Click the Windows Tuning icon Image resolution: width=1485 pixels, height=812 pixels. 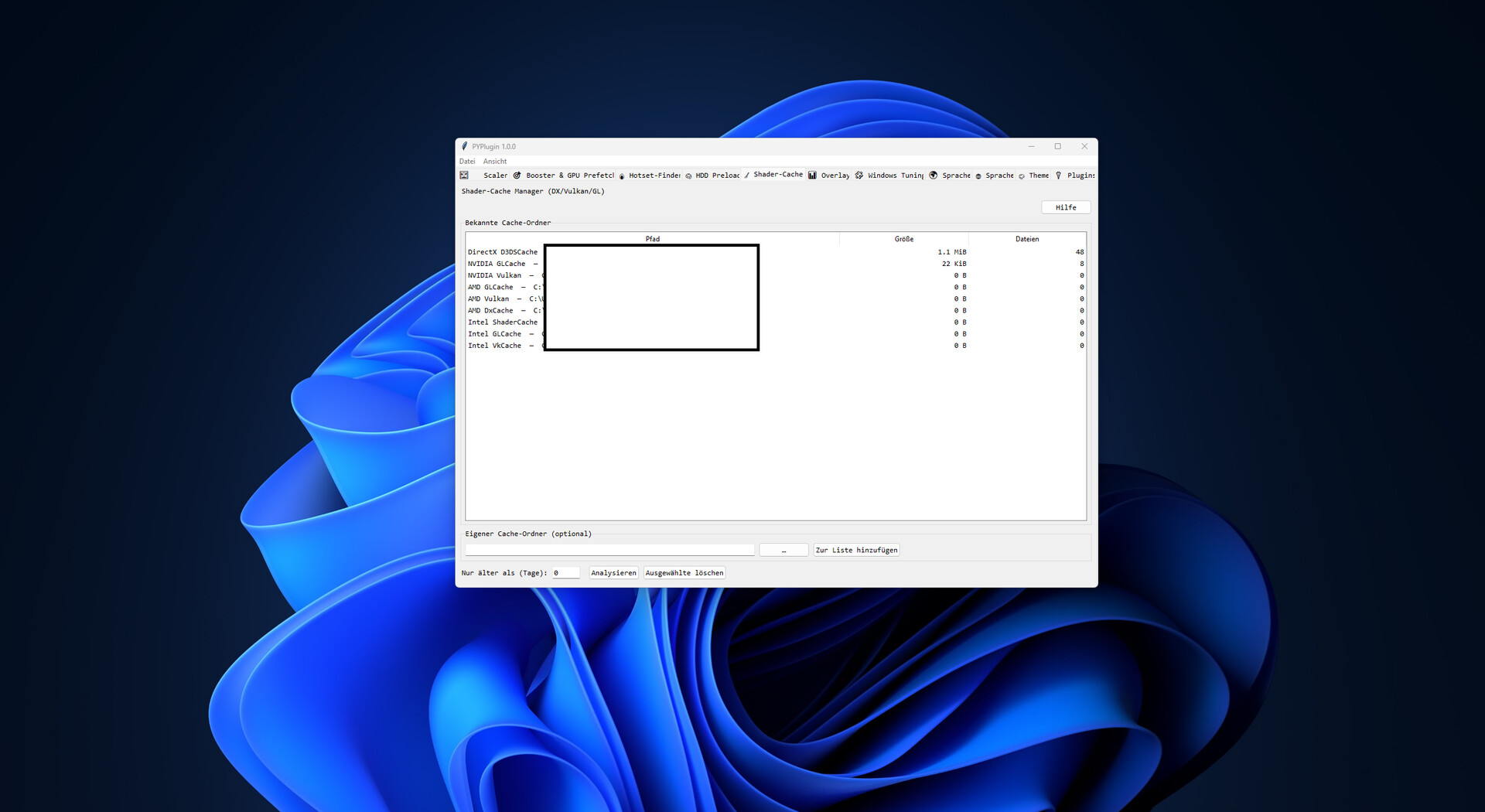click(859, 176)
